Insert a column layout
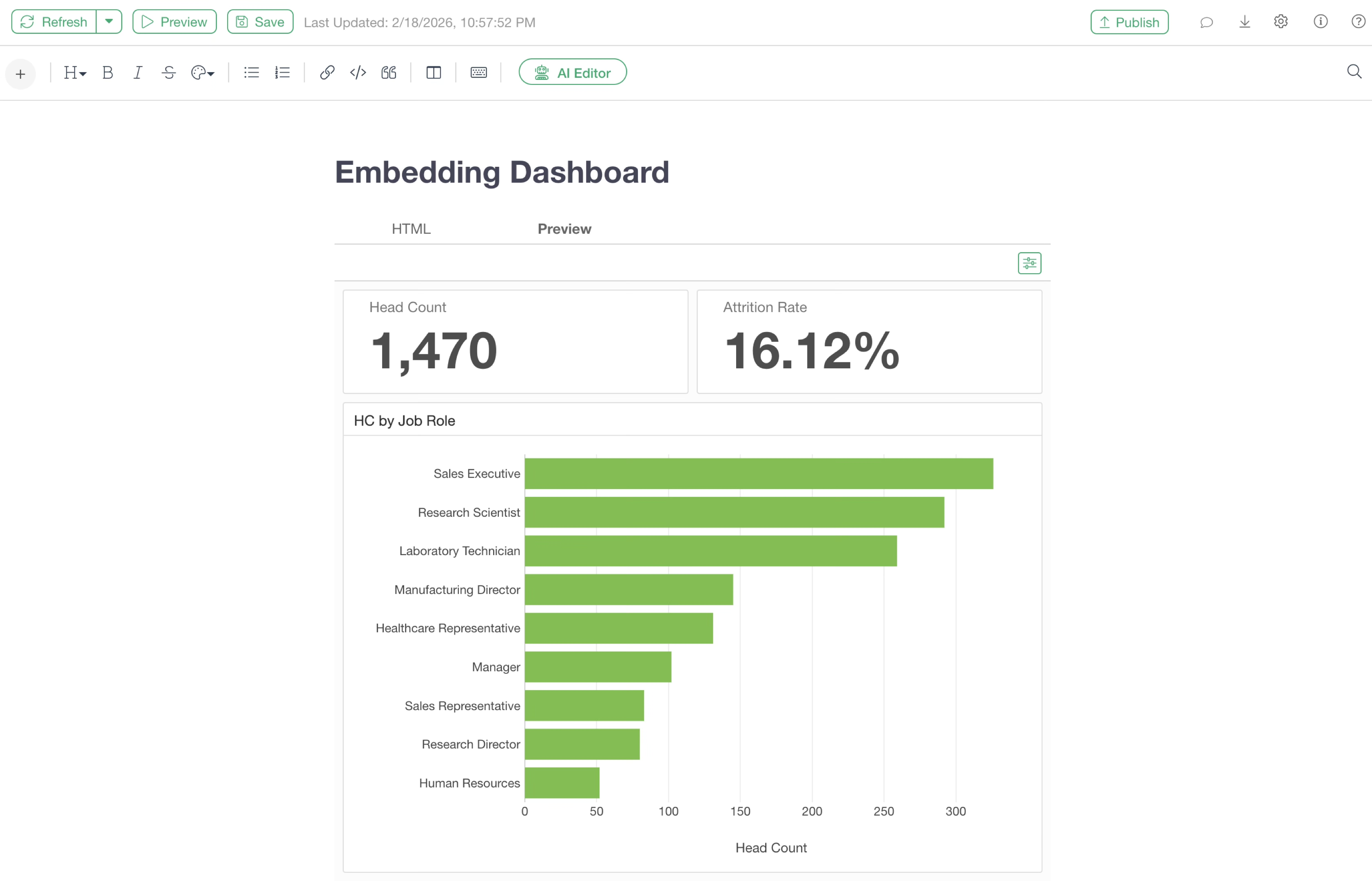This screenshot has height=881, width=1372. 434,73
